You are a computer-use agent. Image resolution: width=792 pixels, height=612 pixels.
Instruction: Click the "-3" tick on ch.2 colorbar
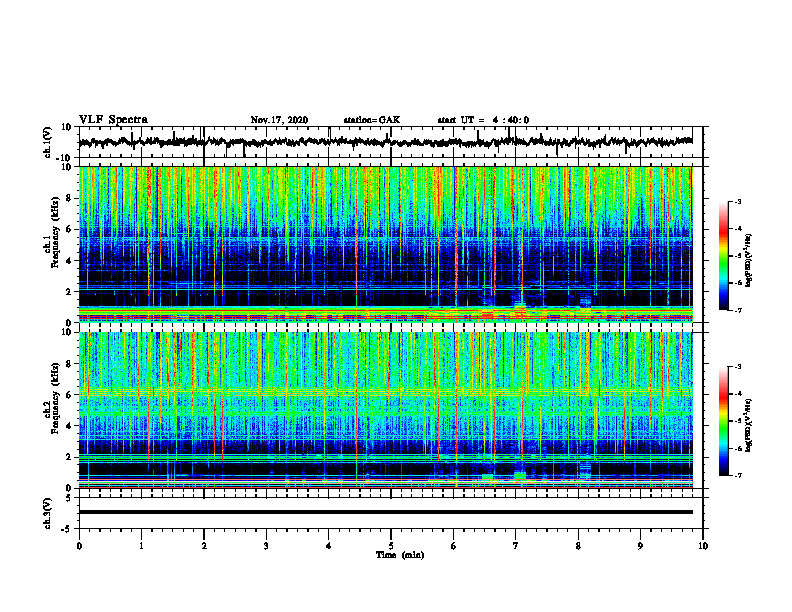pyautogui.click(x=738, y=367)
